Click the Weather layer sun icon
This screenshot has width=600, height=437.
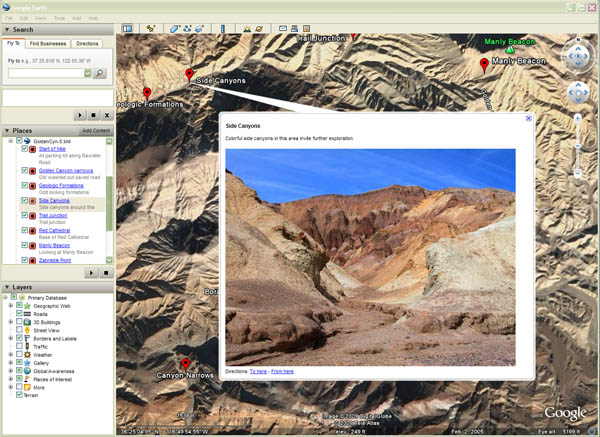pyautogui.click(x=27, y=355)
